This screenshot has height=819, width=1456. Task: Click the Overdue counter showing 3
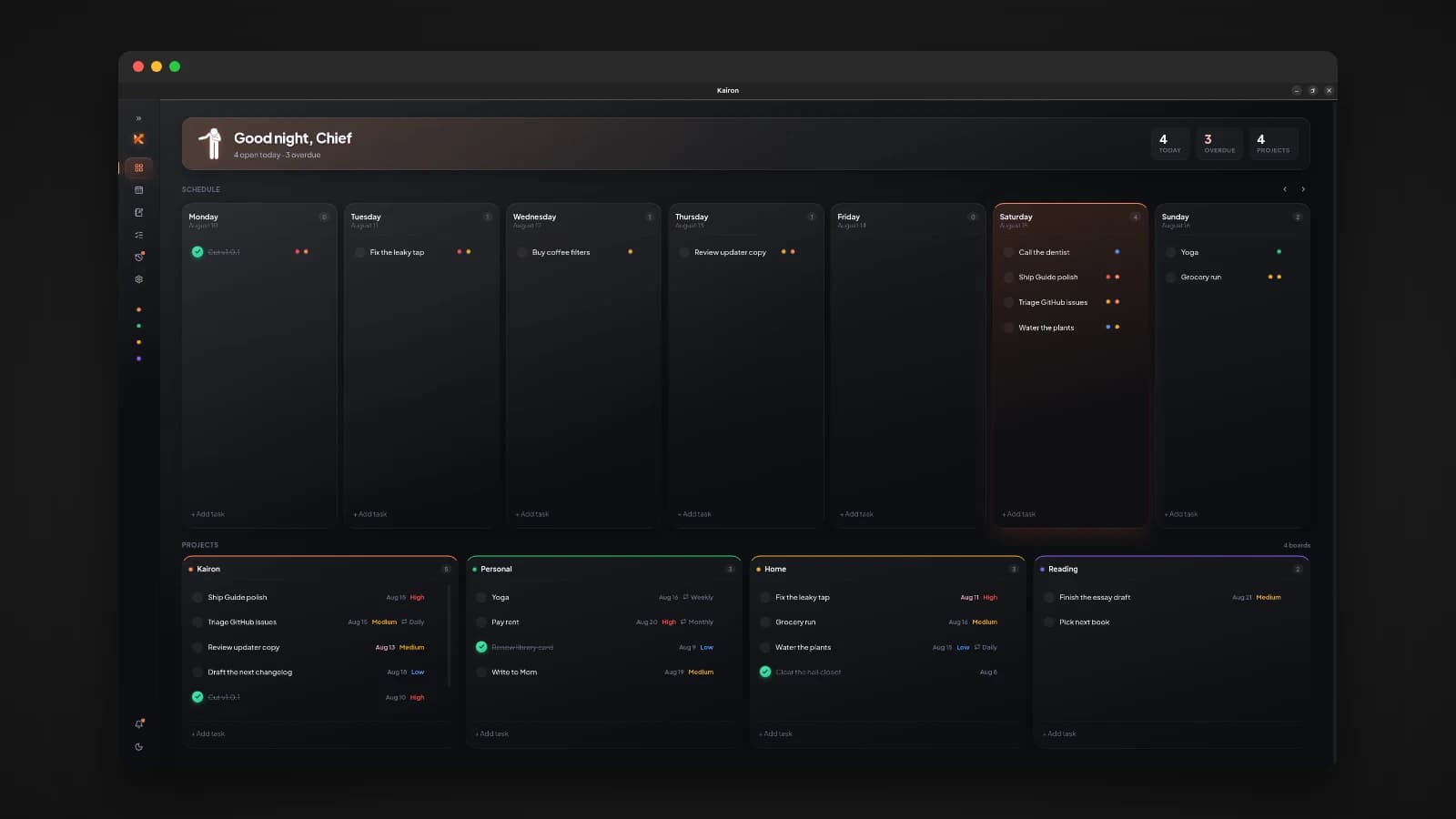[1219, 144]
